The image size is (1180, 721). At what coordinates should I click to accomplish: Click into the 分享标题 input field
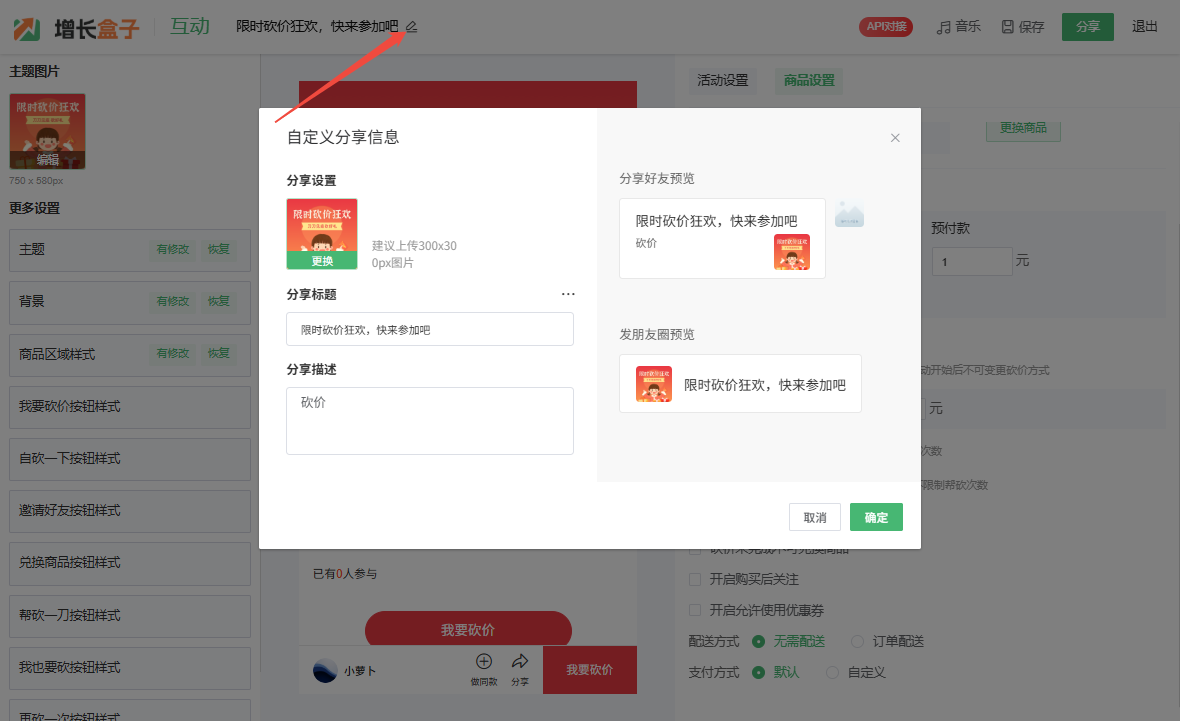point(429,329)
